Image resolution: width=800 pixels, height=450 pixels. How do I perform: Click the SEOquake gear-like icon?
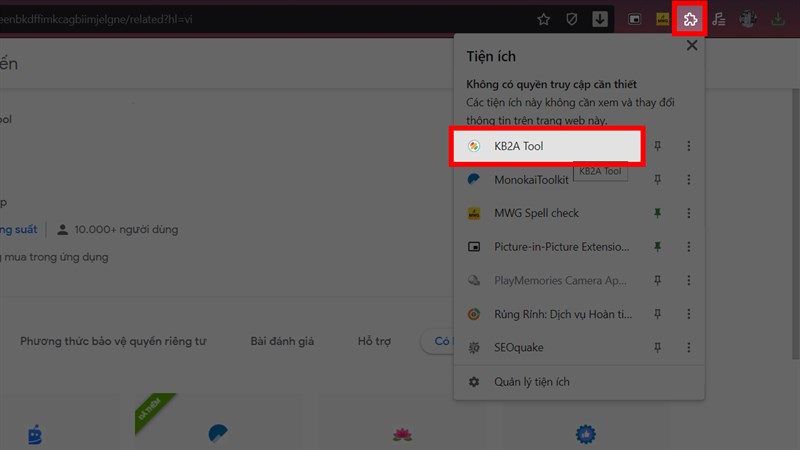[x=474, y=347]
